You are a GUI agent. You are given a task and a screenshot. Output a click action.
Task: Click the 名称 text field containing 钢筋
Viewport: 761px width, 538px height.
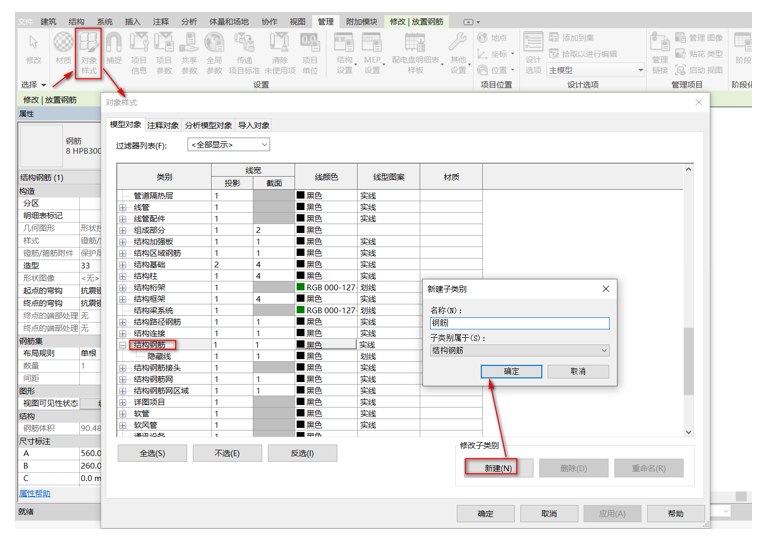click(520, 323)
